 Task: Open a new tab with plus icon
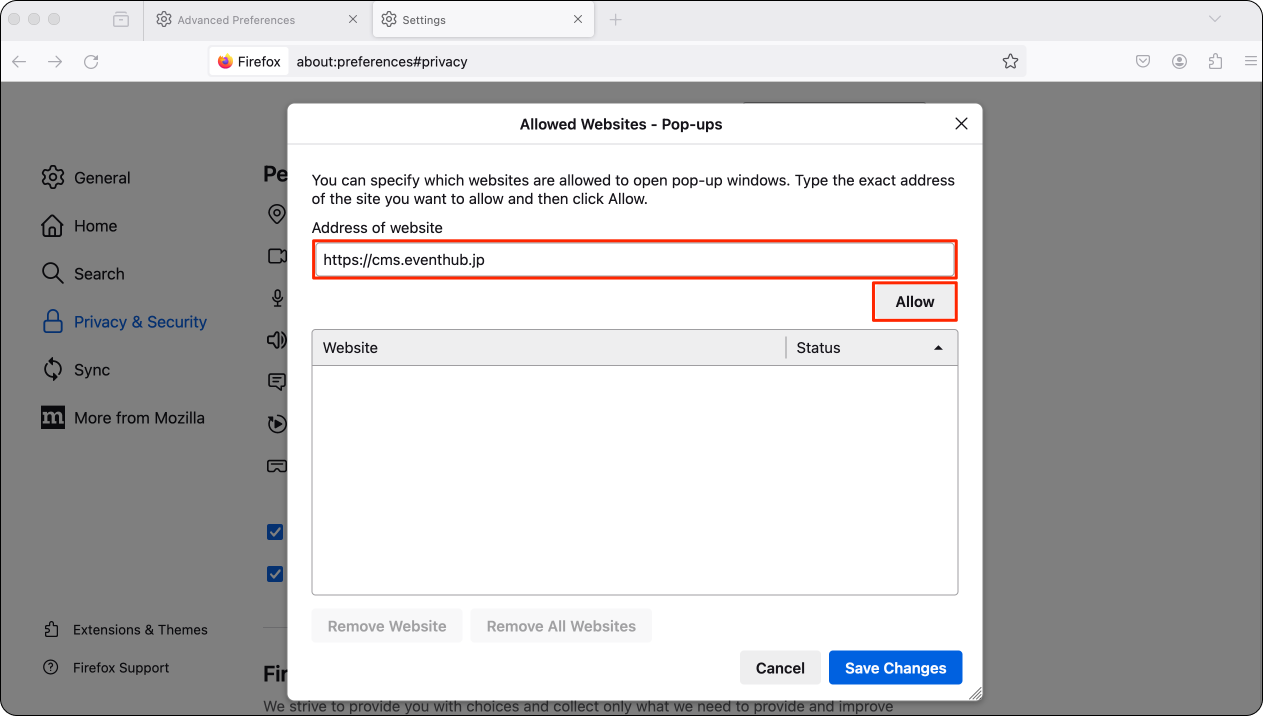click(x=616, y=19)
